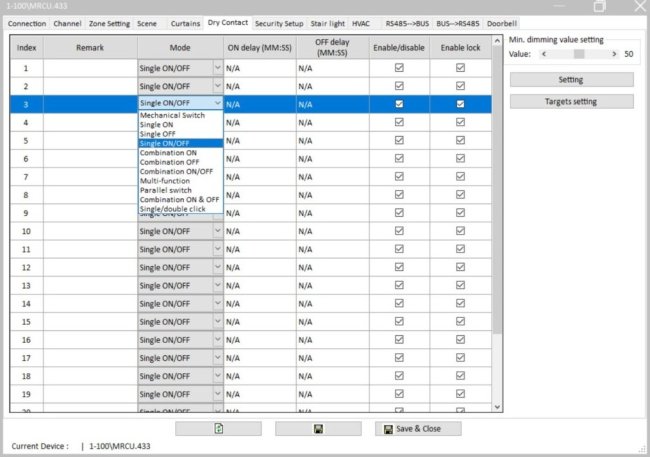Click the floppy disk save icon button

click(x=318, y=428)
